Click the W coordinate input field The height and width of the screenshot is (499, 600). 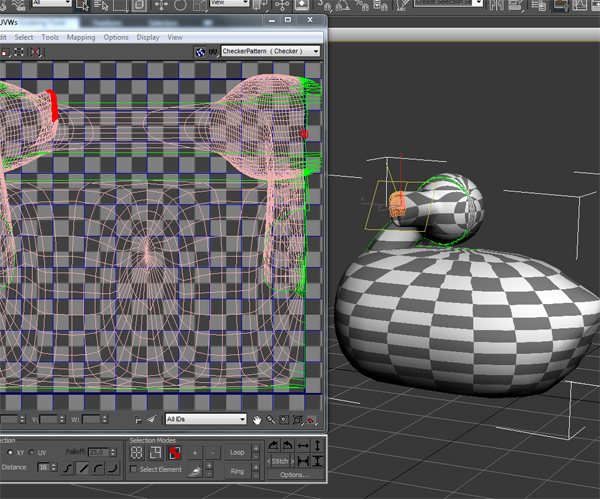(91, 419)
